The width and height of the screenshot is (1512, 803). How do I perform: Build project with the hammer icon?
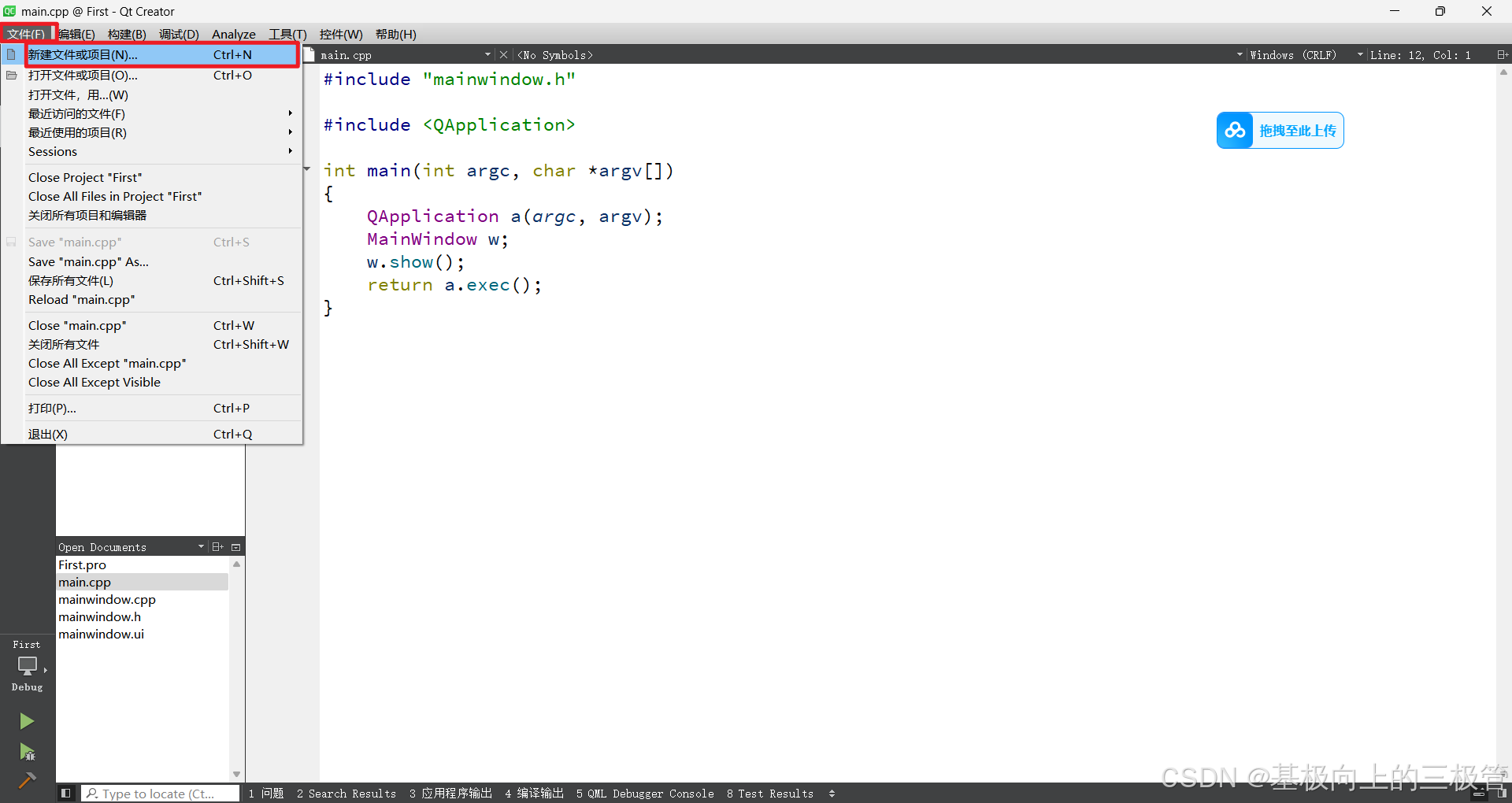click(x=27, y=781)
